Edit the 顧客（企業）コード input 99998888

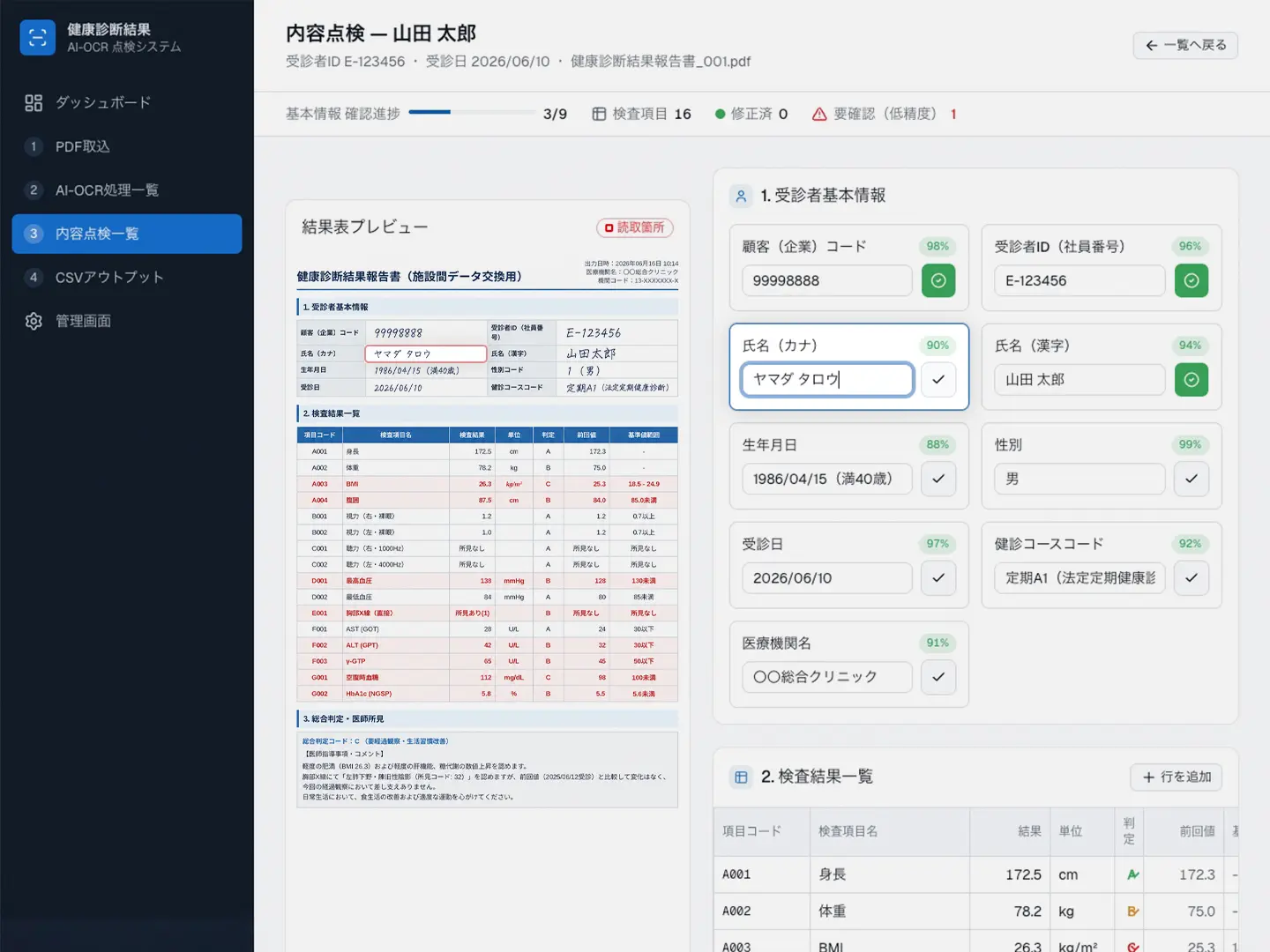(827, 280)
